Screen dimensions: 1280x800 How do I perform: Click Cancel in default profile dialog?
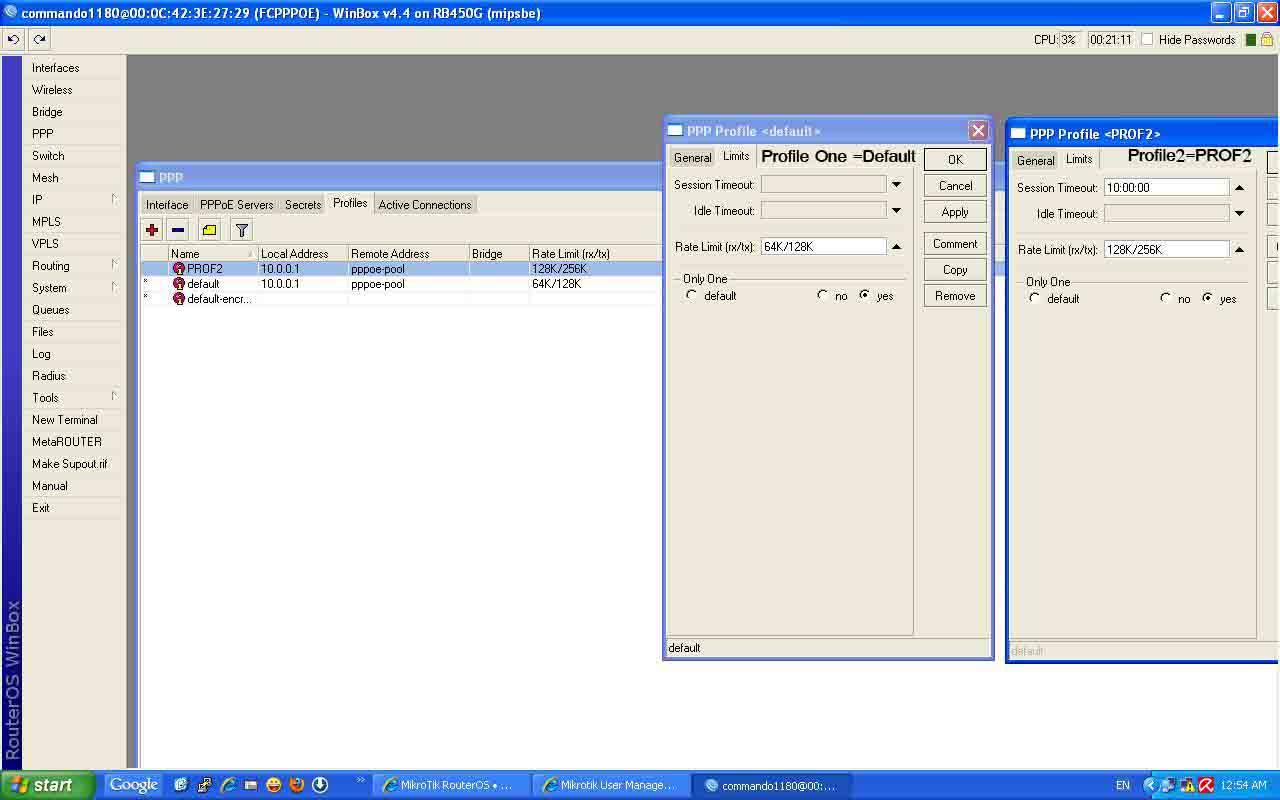tap(955, 186)
